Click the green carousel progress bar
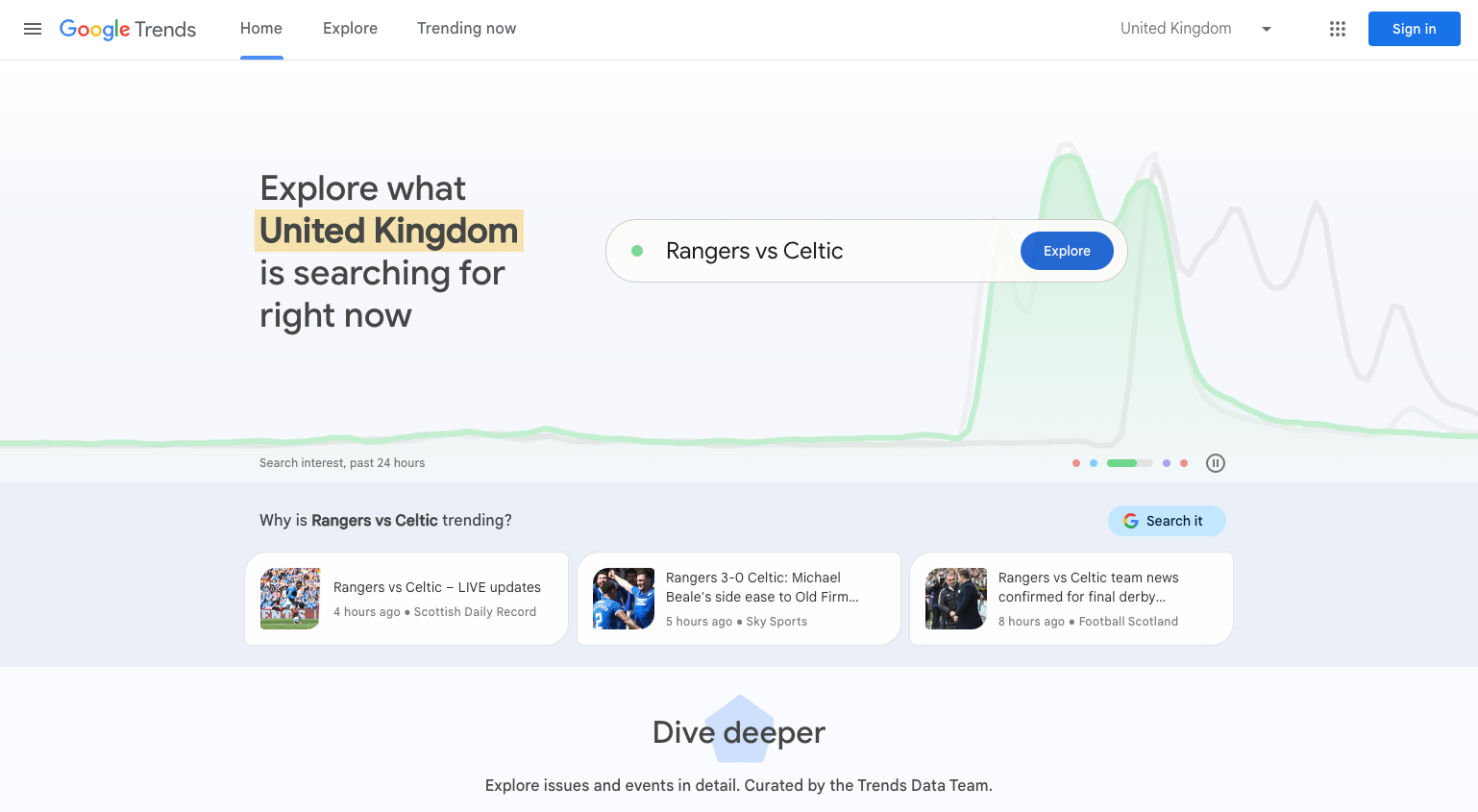The width and height of the screenshot is (1478, 812). tap(1130, 463)
